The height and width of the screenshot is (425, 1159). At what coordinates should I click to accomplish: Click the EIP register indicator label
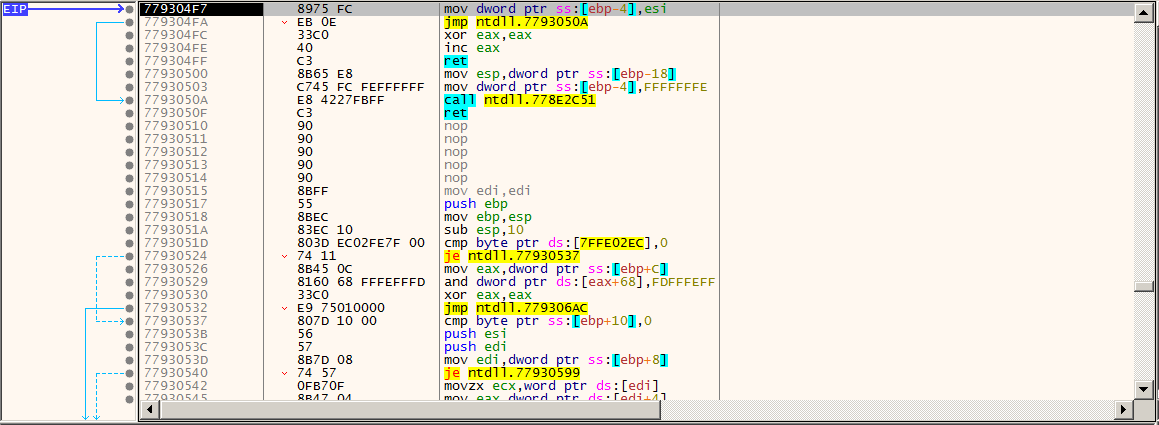(x=15, y=9)
